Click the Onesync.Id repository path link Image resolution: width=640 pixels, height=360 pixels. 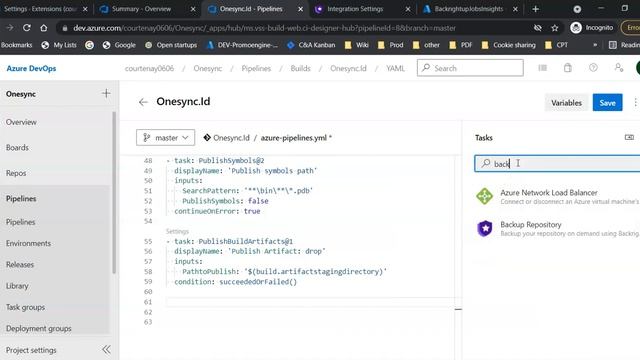pyautogui.click(x=231, y=138)
